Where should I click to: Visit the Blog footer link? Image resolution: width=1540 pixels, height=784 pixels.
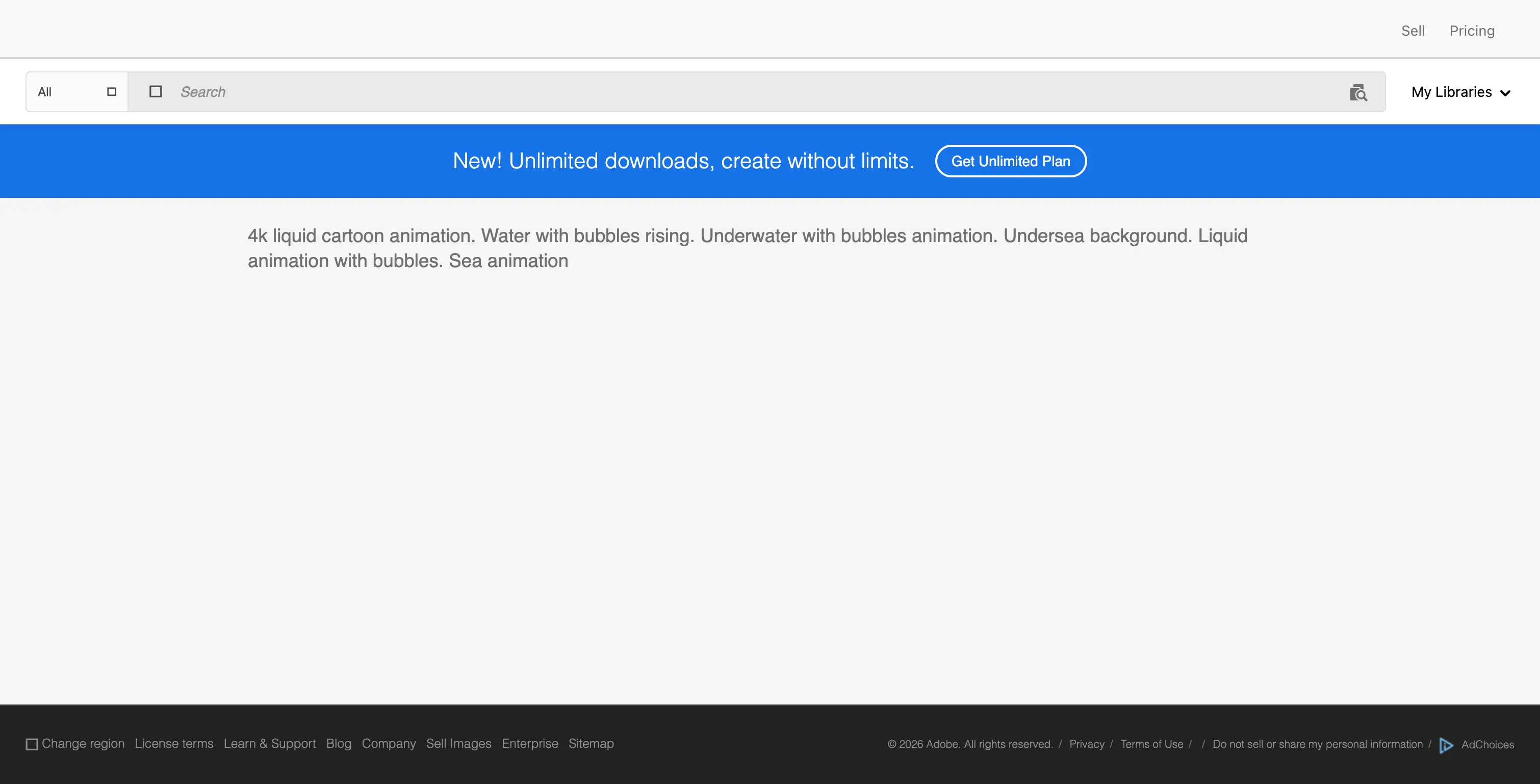tap(339, 743)
